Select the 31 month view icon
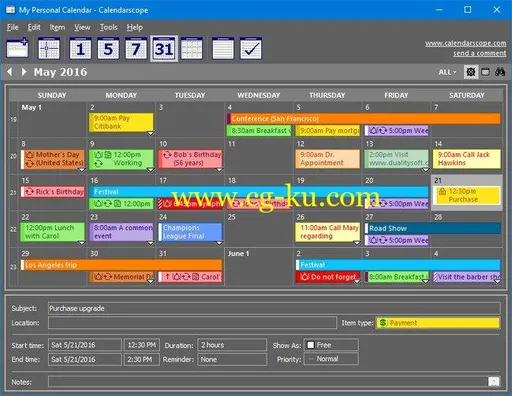 [164, 49]
